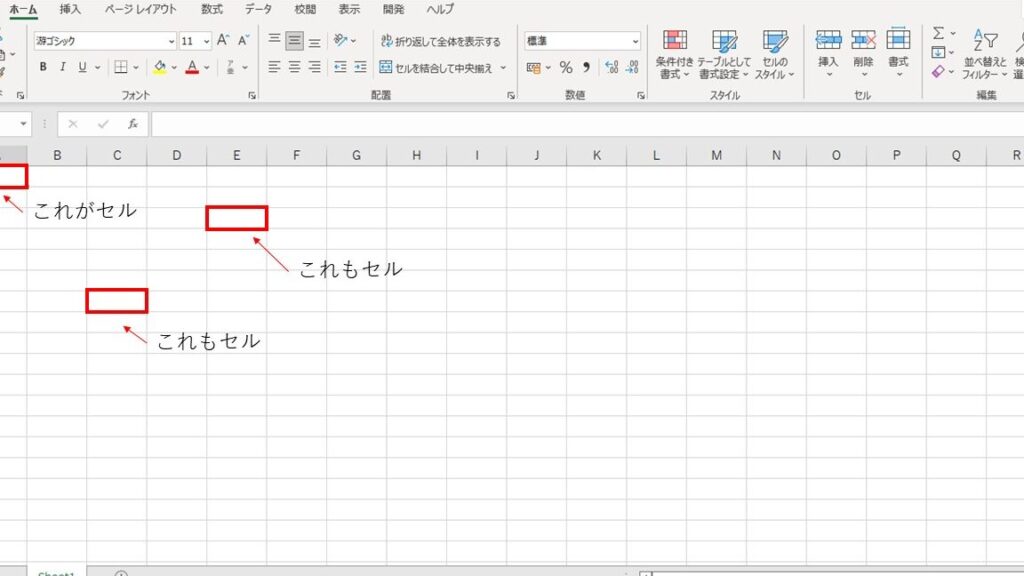Screen dimensions: 1024x576
Task: Open the 並べ替えとフィルター dropdown
Action: coord(985,54)
